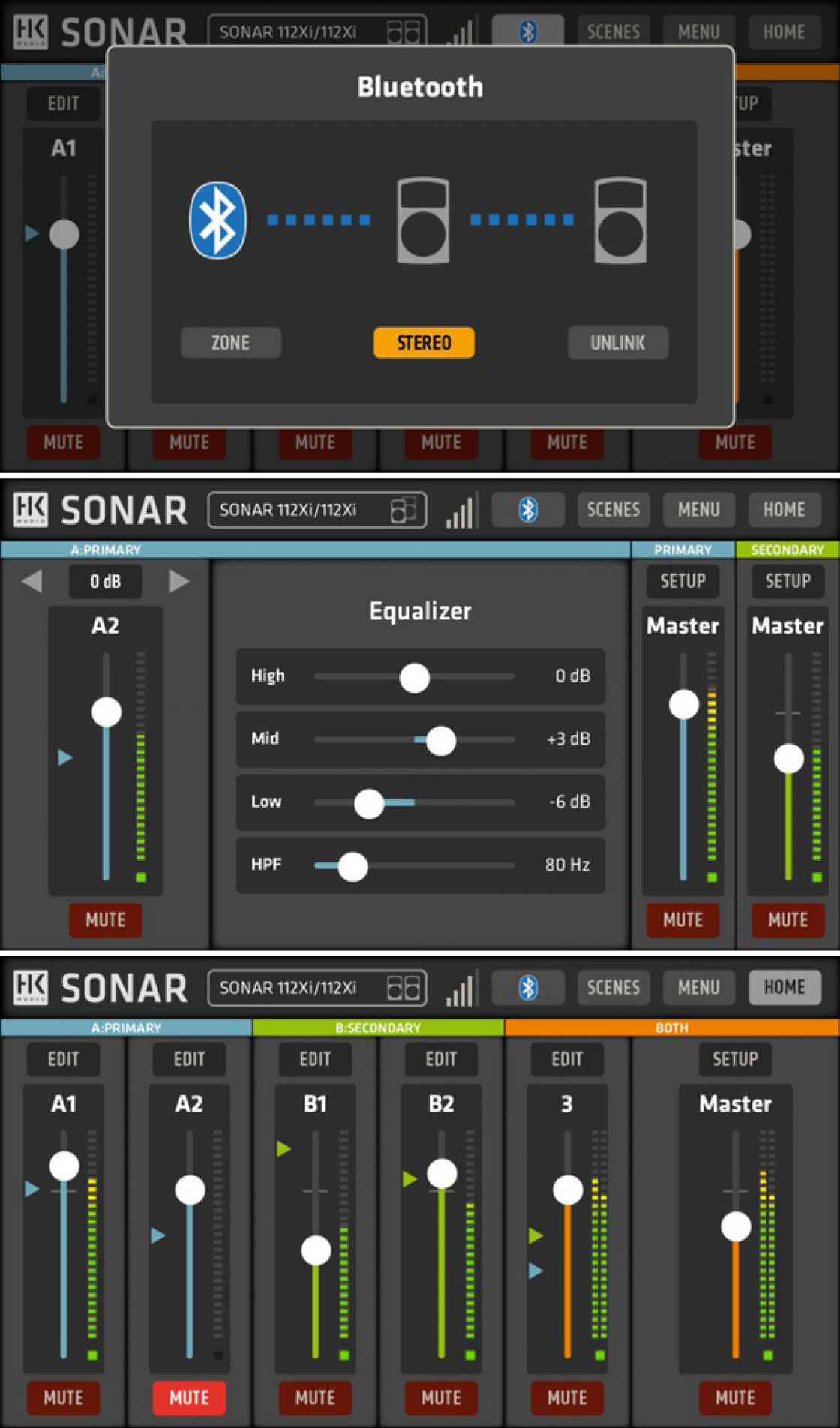Unmute channel A2 with the bright red MUTE

[x=189, y=1397]
